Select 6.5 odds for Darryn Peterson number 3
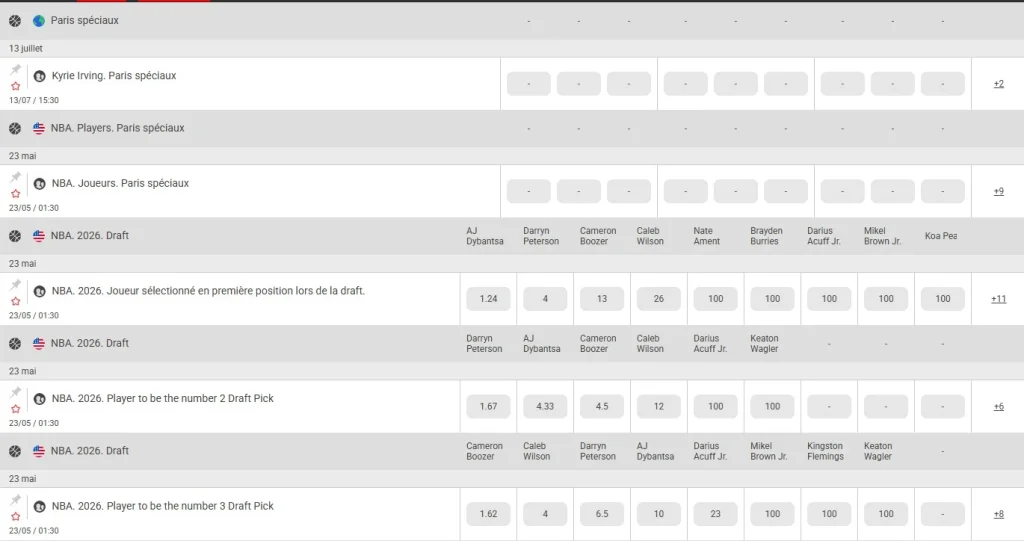Screen dimensions: 1024x541 [x=602, y=514]
